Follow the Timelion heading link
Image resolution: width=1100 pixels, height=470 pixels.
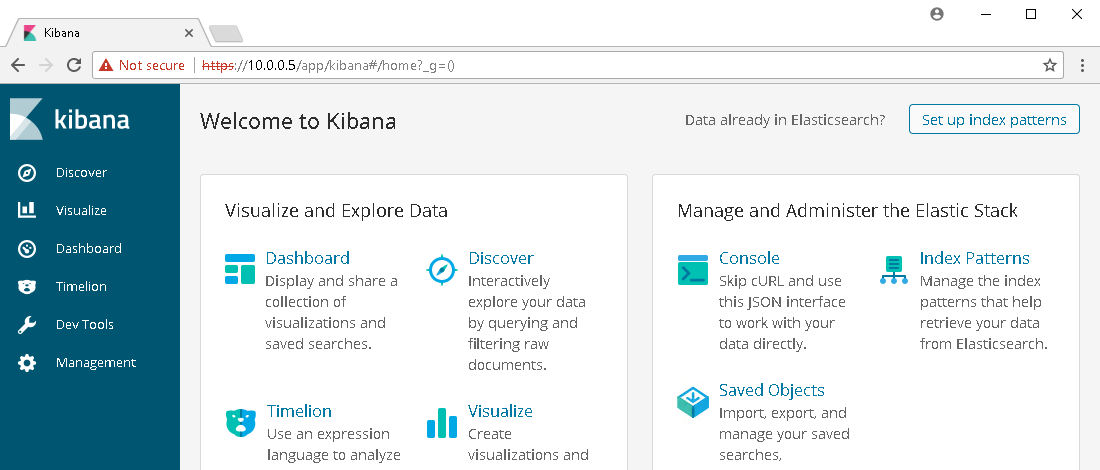click(x=299, y=411)
